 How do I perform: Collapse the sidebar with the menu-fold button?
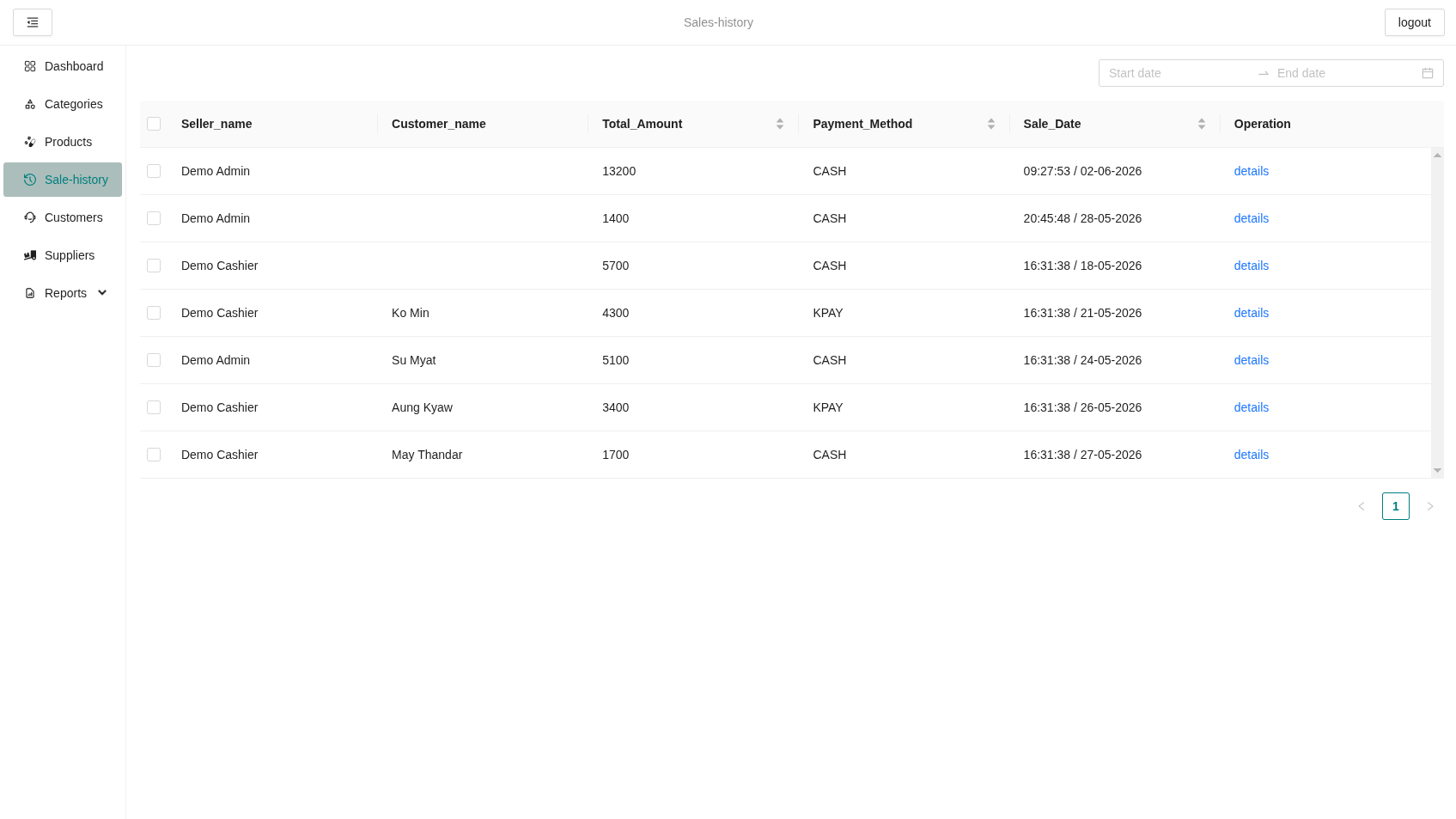33,22
